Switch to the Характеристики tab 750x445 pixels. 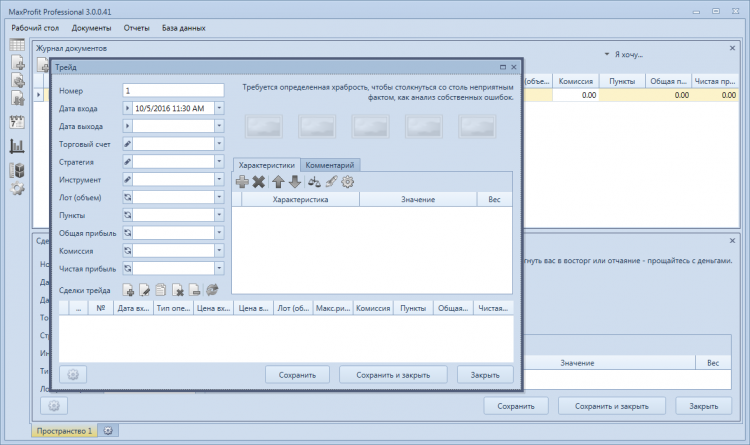click(x=266, y=165)
